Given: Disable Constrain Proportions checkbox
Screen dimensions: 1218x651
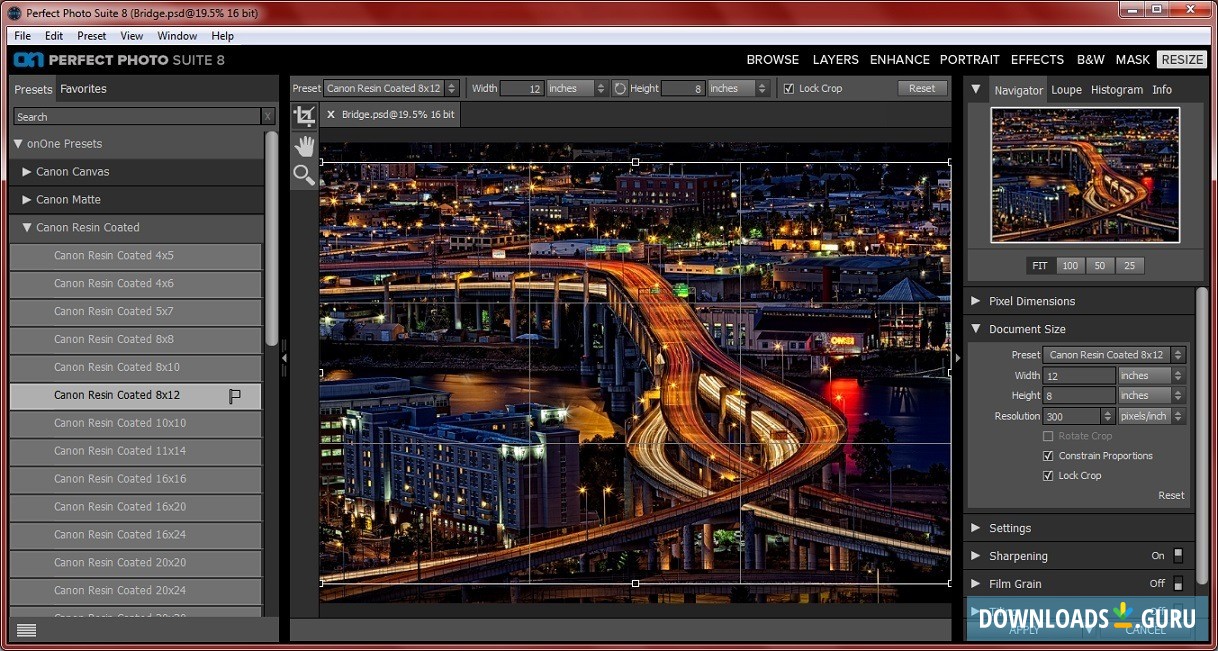Looking at the screenshot, I should point(1048,456).
